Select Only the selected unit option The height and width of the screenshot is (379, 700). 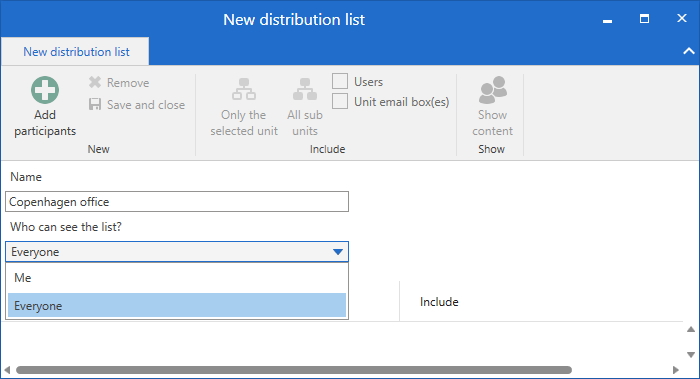point(244,107)
